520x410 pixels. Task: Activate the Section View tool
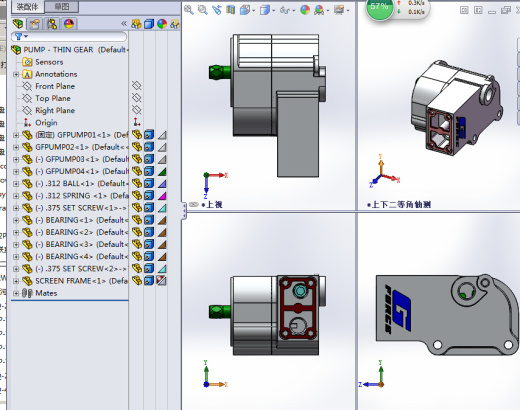click(230, 10)
